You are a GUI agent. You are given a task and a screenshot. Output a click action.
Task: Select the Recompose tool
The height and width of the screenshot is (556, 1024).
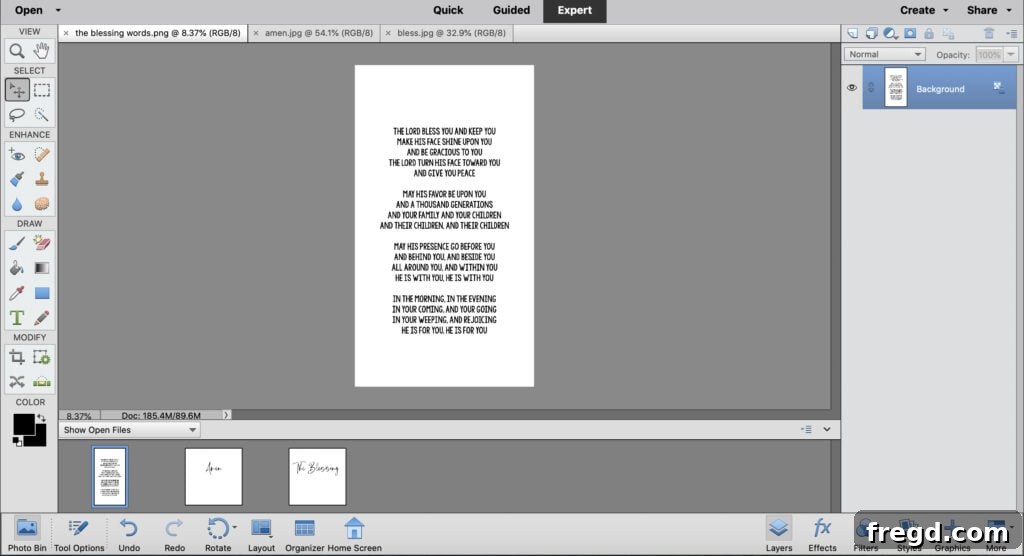[x=42, y=357]
